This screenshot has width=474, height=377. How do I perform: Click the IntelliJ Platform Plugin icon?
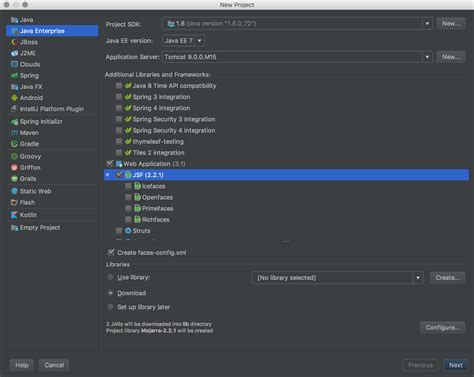tap(14, 109)
